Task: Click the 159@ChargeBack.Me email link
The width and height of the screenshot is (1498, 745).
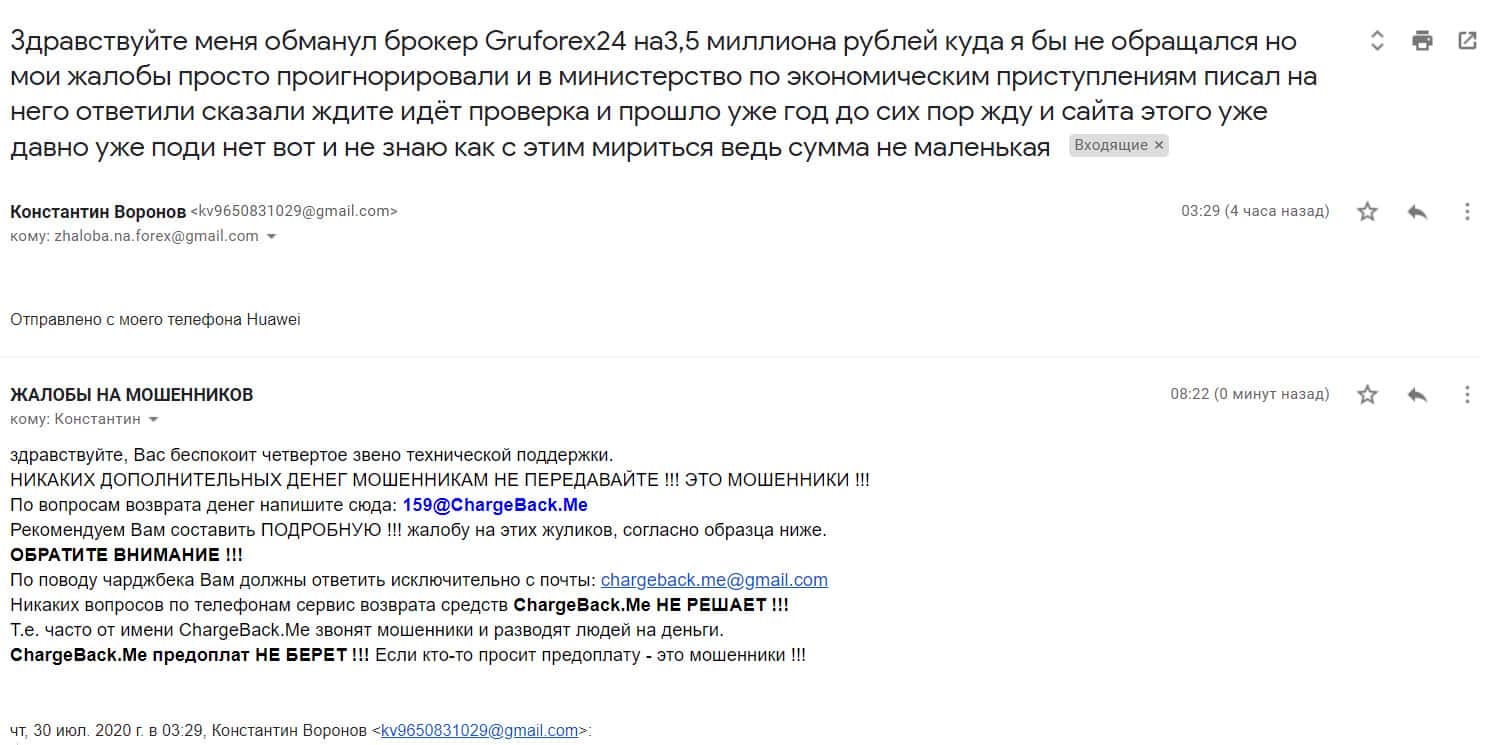Action: [495, 505]
